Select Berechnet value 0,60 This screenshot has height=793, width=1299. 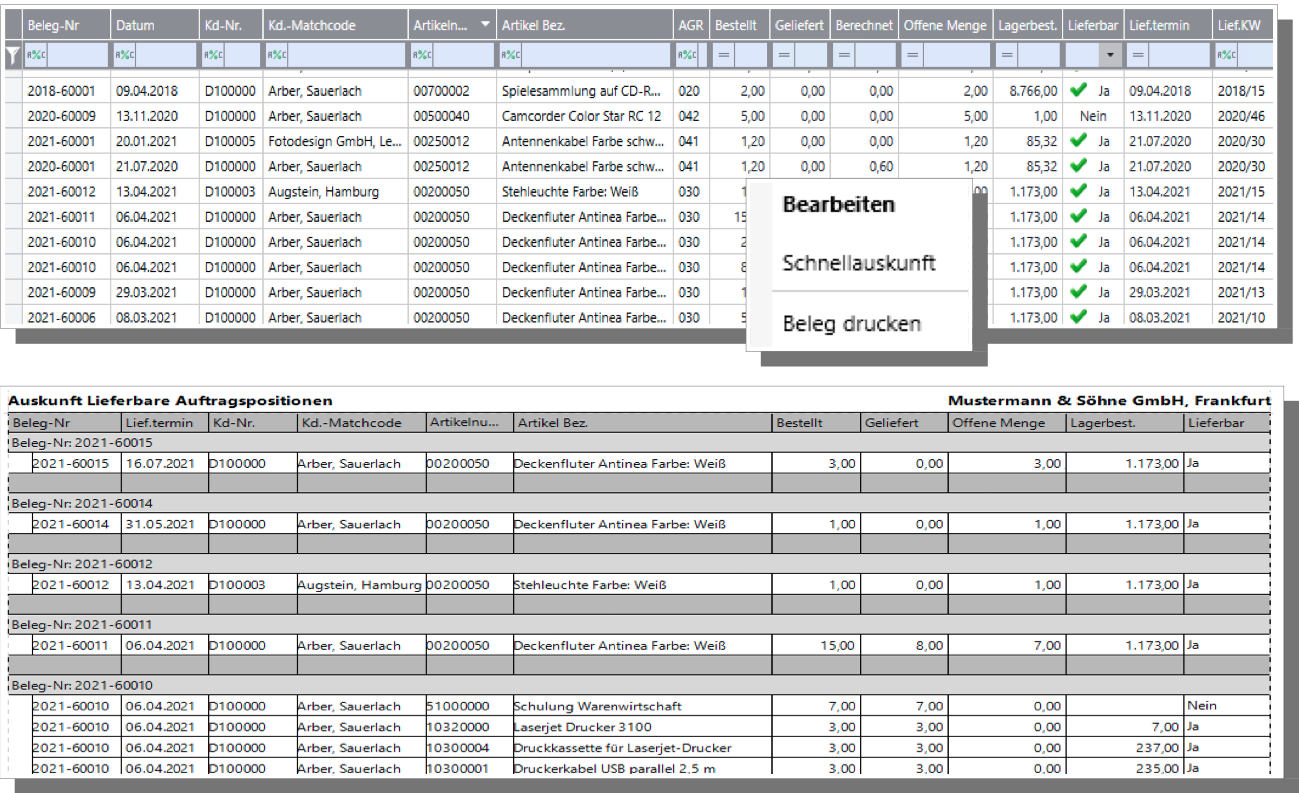881,166
